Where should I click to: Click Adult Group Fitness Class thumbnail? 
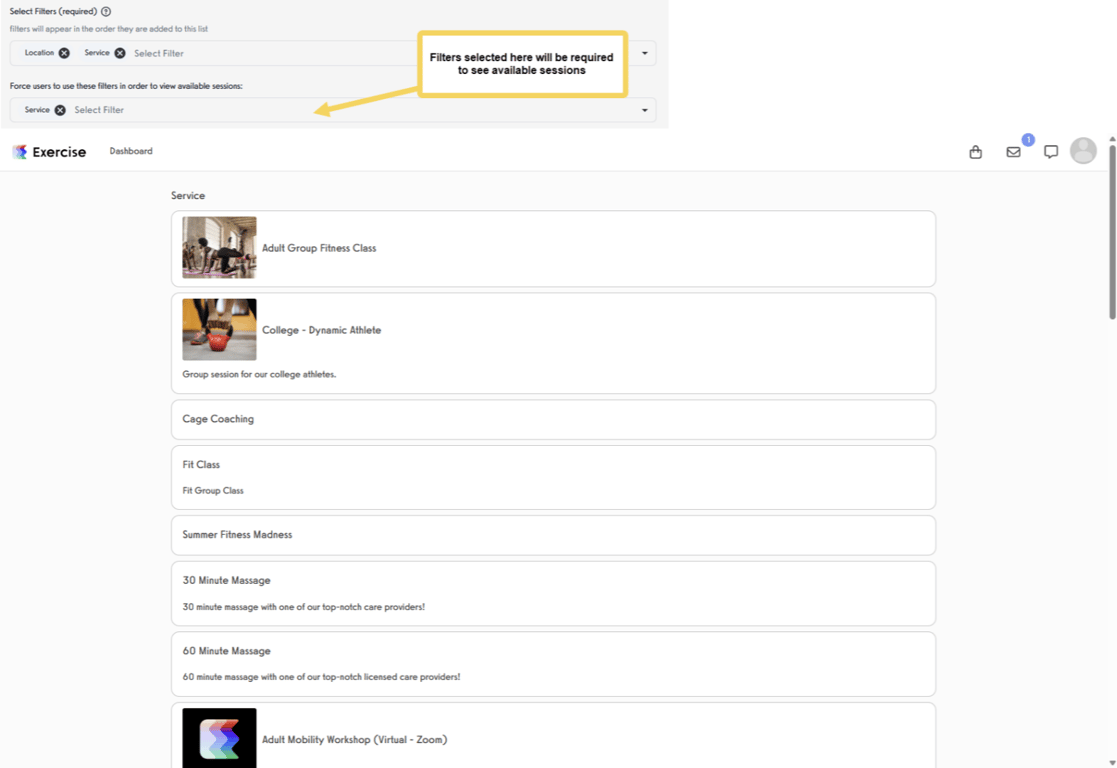(219, 247)
